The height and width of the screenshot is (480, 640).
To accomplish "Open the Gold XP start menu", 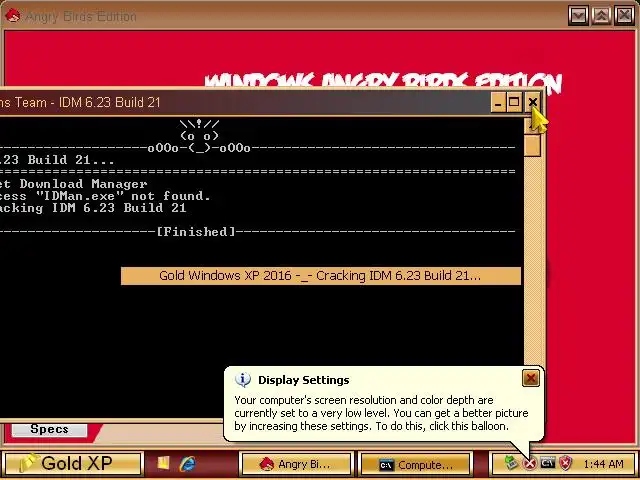I will 73,463.
